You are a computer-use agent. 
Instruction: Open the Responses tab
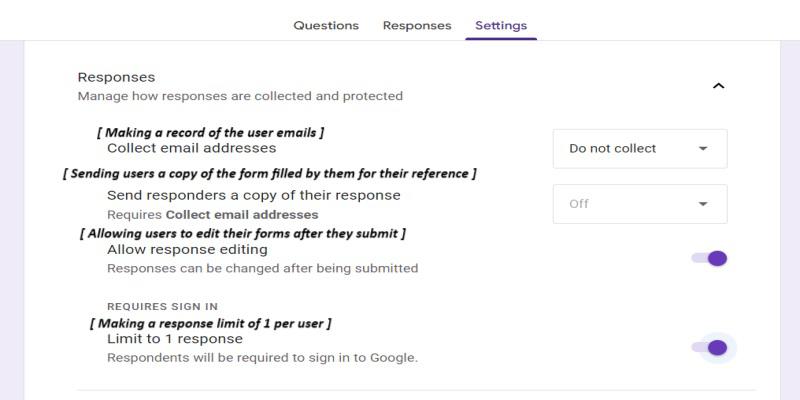[416, 25]
